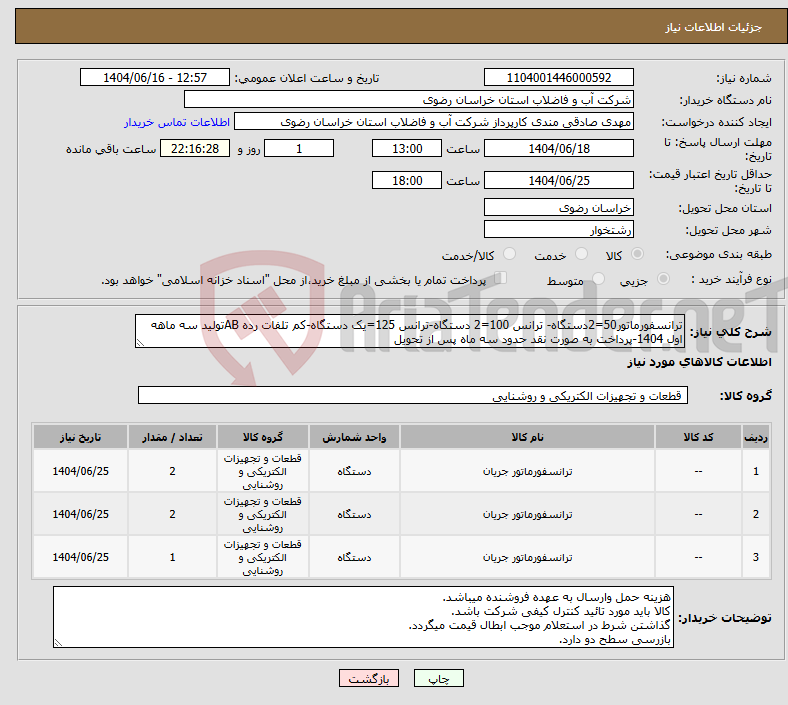The image size is (788, 705).
Task: Click the کد کالا column header
Action: (x=698, y=437)
